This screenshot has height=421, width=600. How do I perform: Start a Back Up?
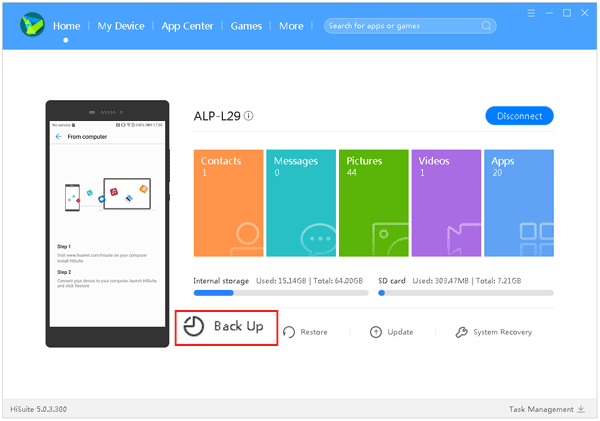227,328
